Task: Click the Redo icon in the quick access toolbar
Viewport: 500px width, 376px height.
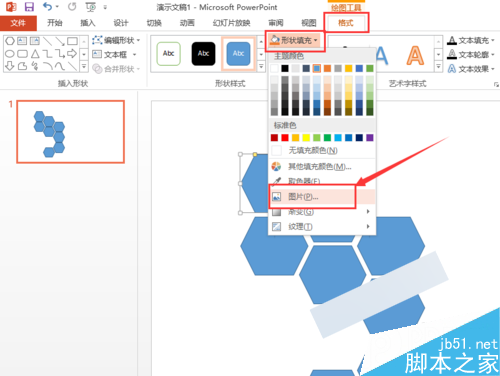Action: click(72, 7)
